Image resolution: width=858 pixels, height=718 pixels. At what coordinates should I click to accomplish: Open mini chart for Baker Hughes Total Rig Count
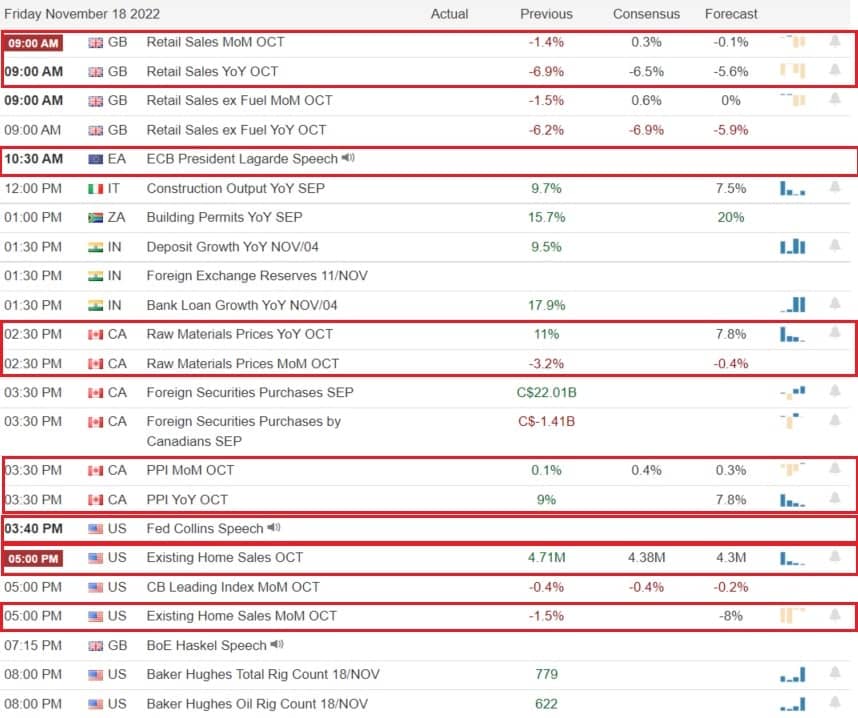792,674
